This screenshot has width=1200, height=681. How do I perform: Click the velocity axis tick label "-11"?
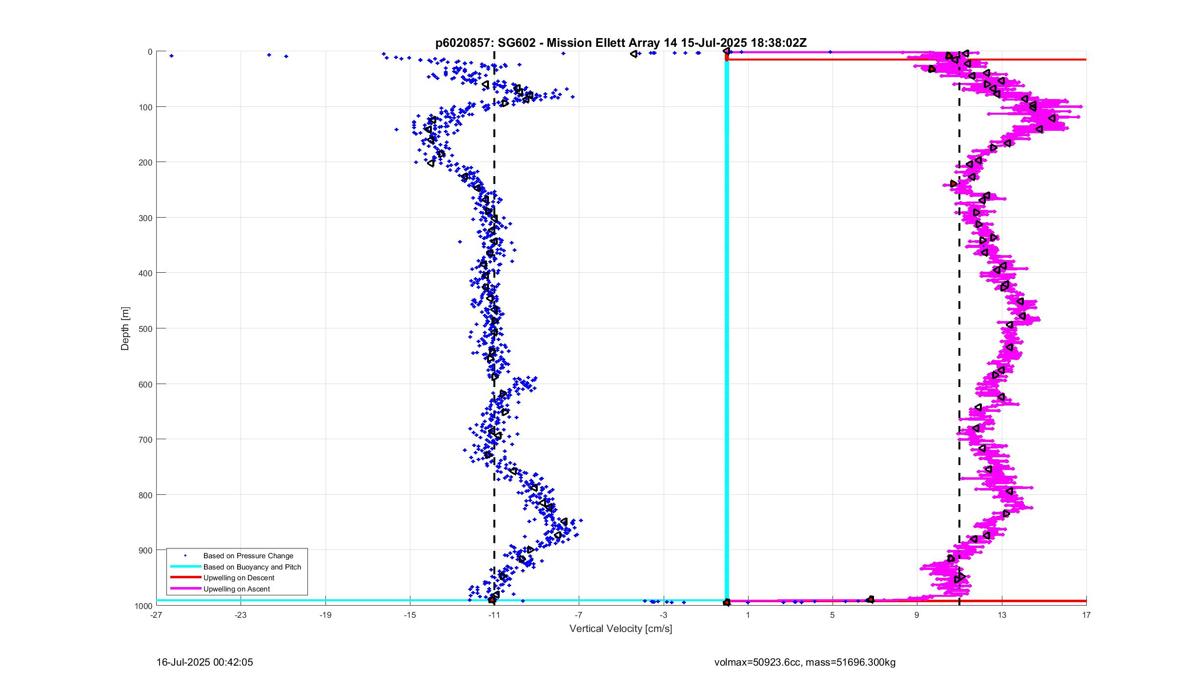(x=494, y=616)
